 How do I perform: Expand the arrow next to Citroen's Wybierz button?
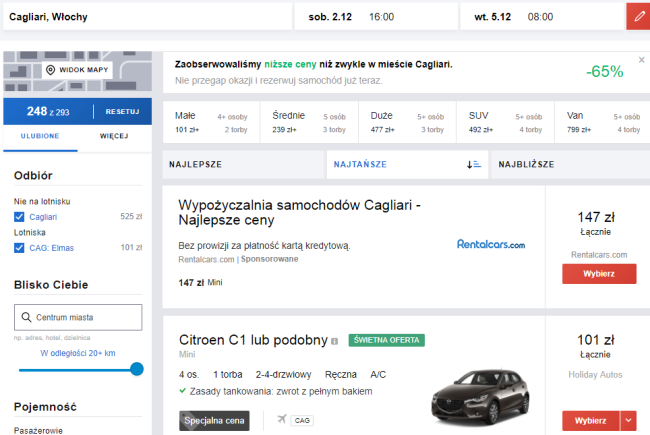tap(627, 421)
